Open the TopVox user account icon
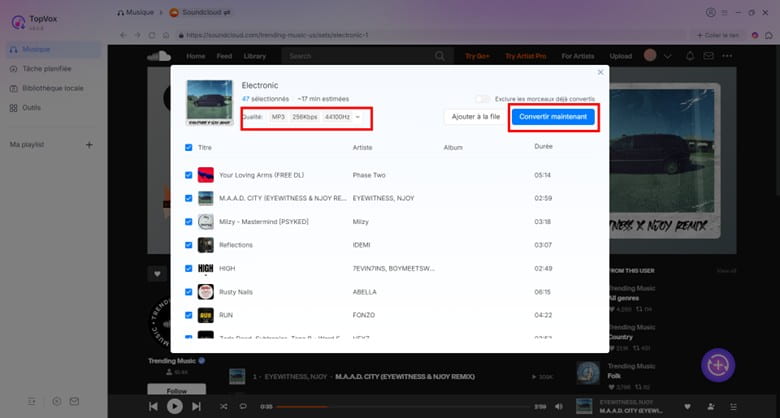 click(710, 12)
